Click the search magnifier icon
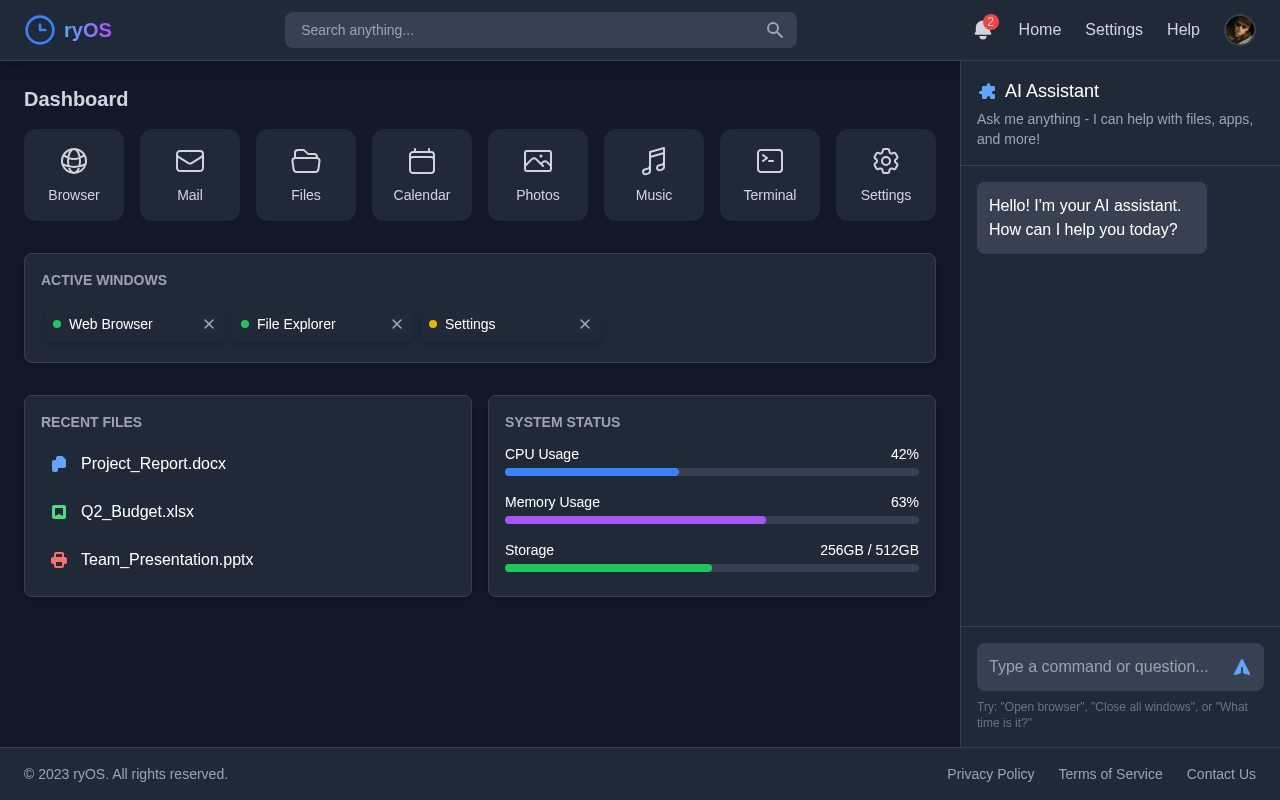Viewport: 1280px width, 800px height. point(775,30)
